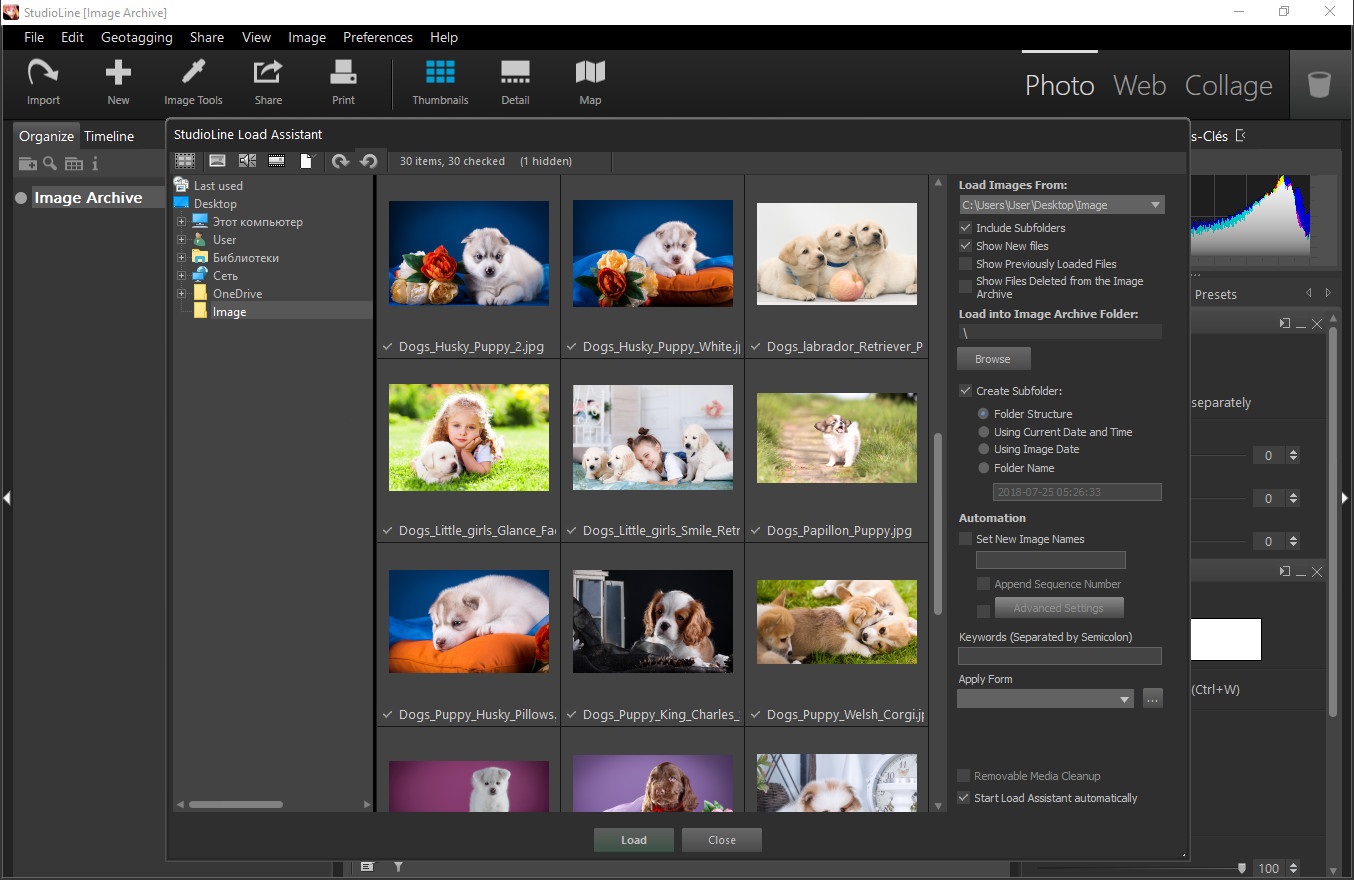This screenshot has height=880, width=1354.
Task: Uncheck Include Subfolders option
Action: (965, 228)
